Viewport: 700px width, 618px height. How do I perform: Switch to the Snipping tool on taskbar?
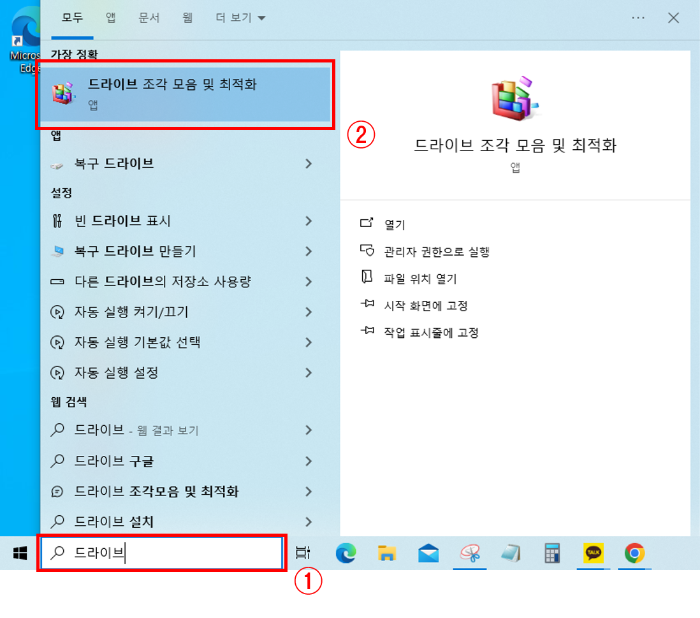470,553
